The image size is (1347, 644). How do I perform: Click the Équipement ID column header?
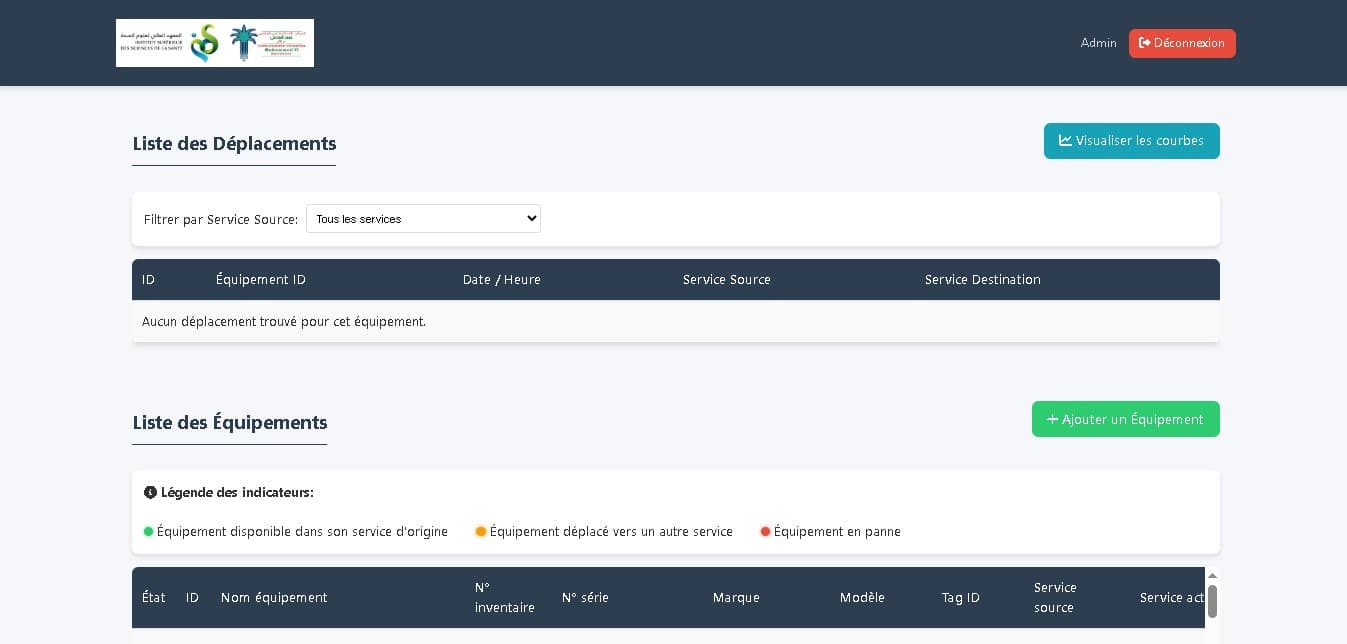pyautogui.click(x=261, y=280)
